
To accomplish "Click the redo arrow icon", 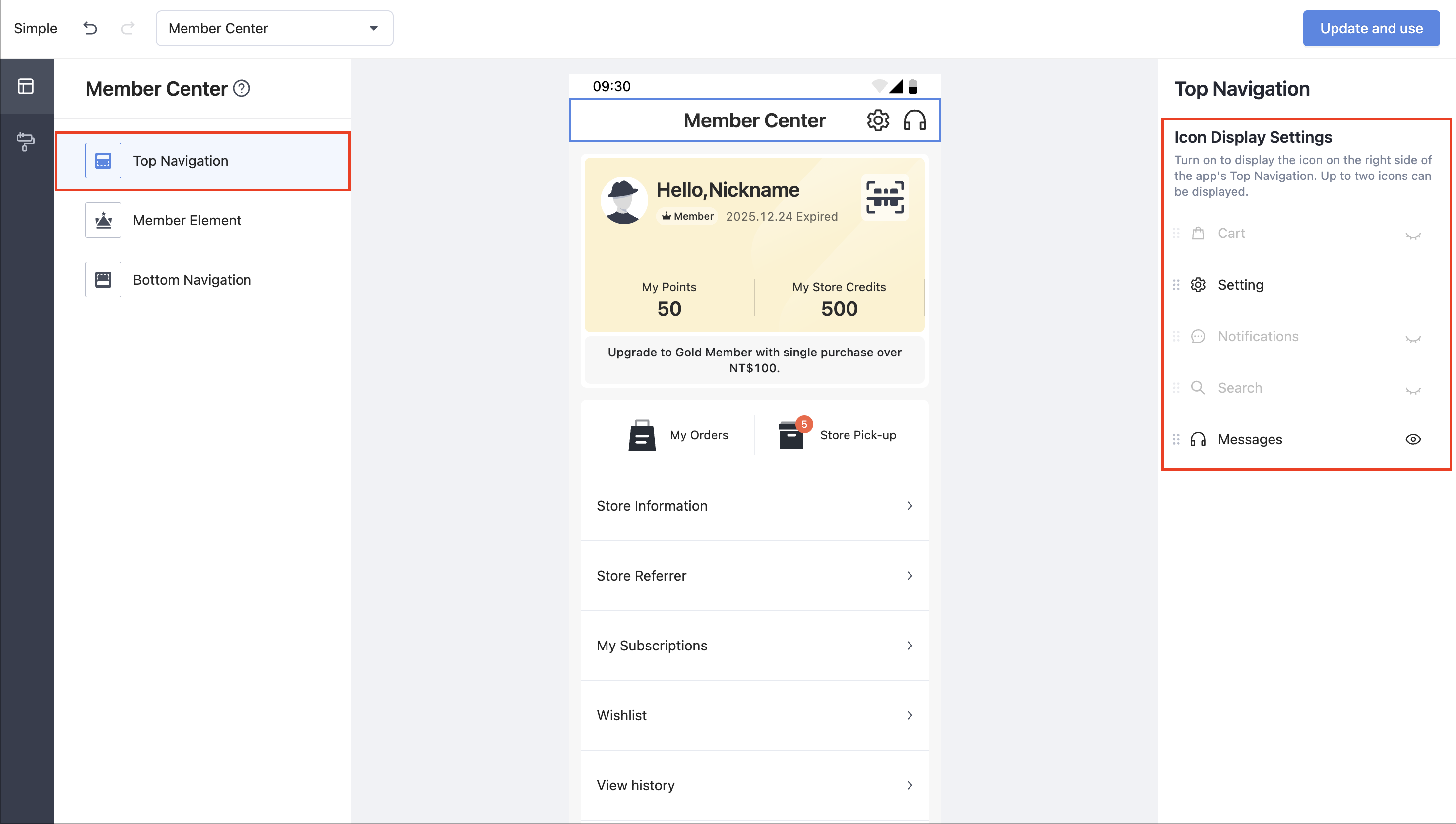I will [x=128, y=28].
